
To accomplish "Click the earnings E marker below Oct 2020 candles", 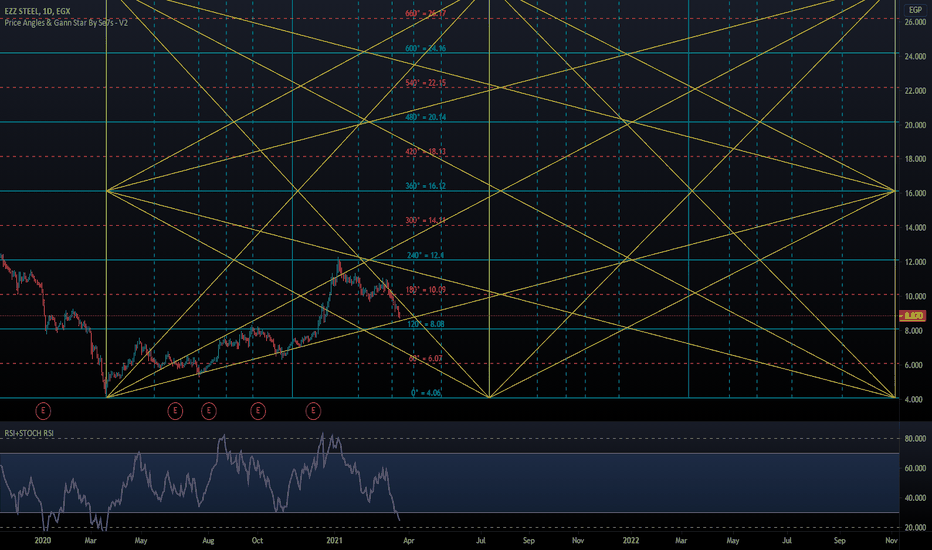I will click(257, 410).
